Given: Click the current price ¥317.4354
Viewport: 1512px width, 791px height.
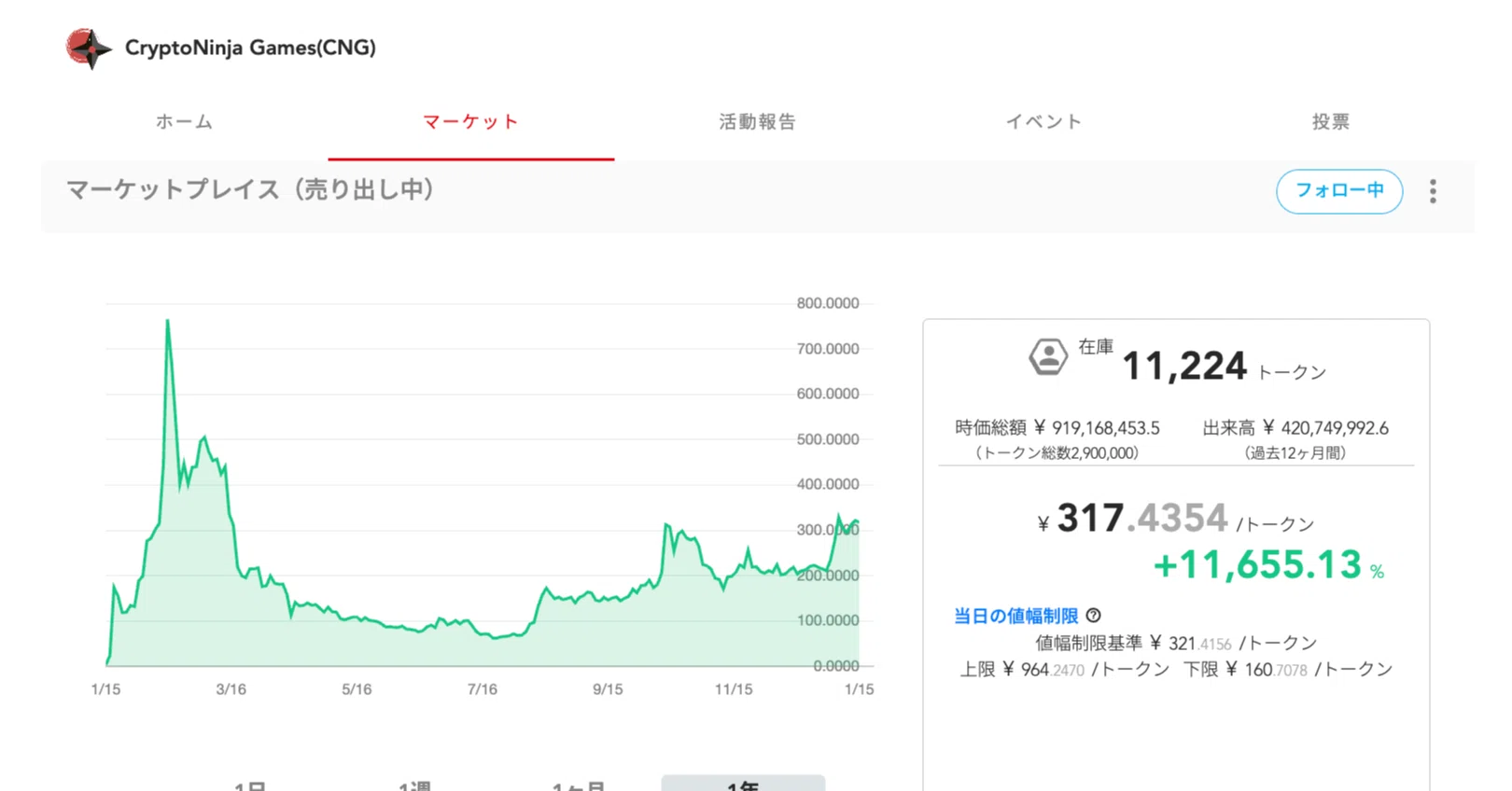Looking at the screenshot, I should (1132, 519).
